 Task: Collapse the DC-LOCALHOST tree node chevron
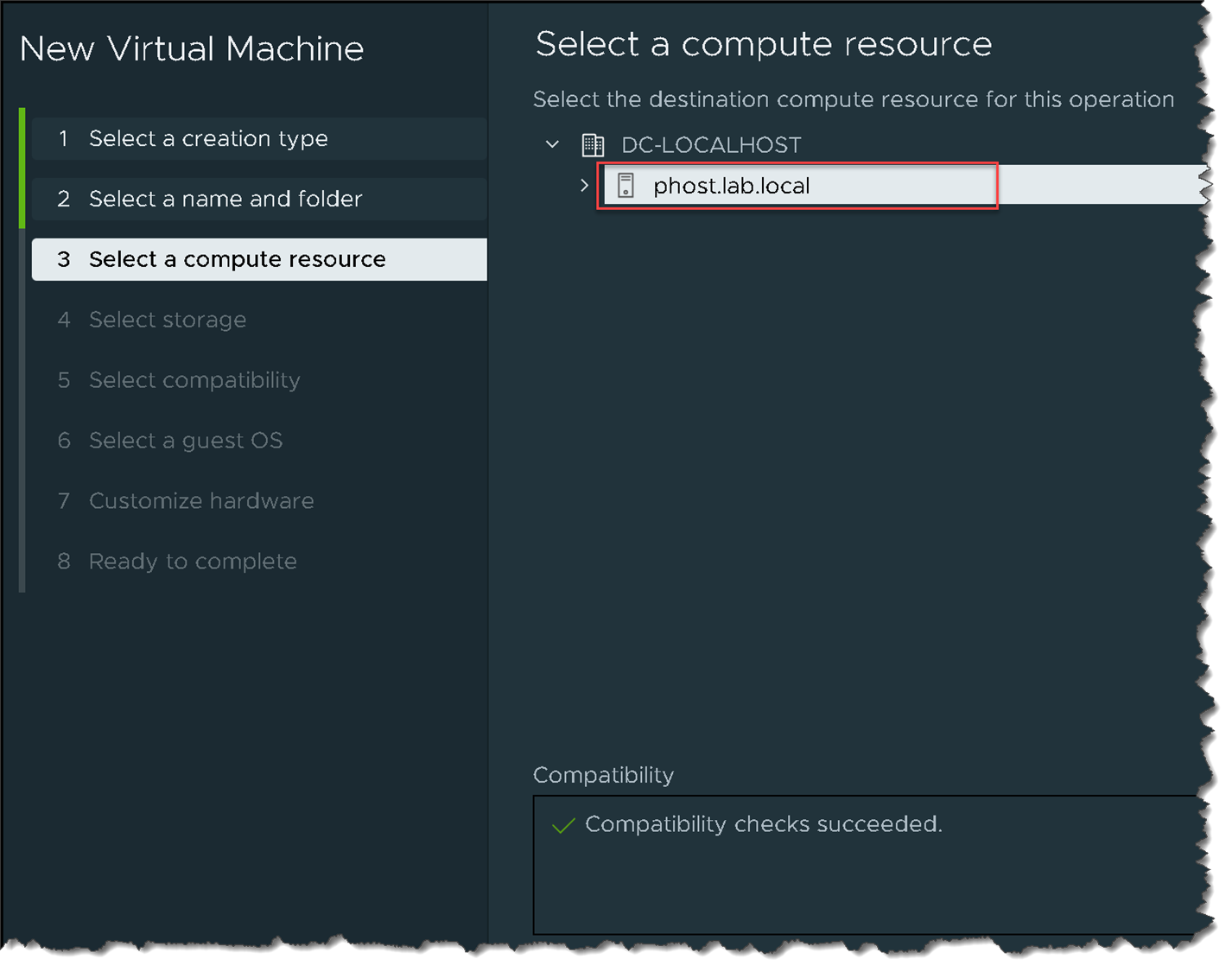click(x=553, y=144)
